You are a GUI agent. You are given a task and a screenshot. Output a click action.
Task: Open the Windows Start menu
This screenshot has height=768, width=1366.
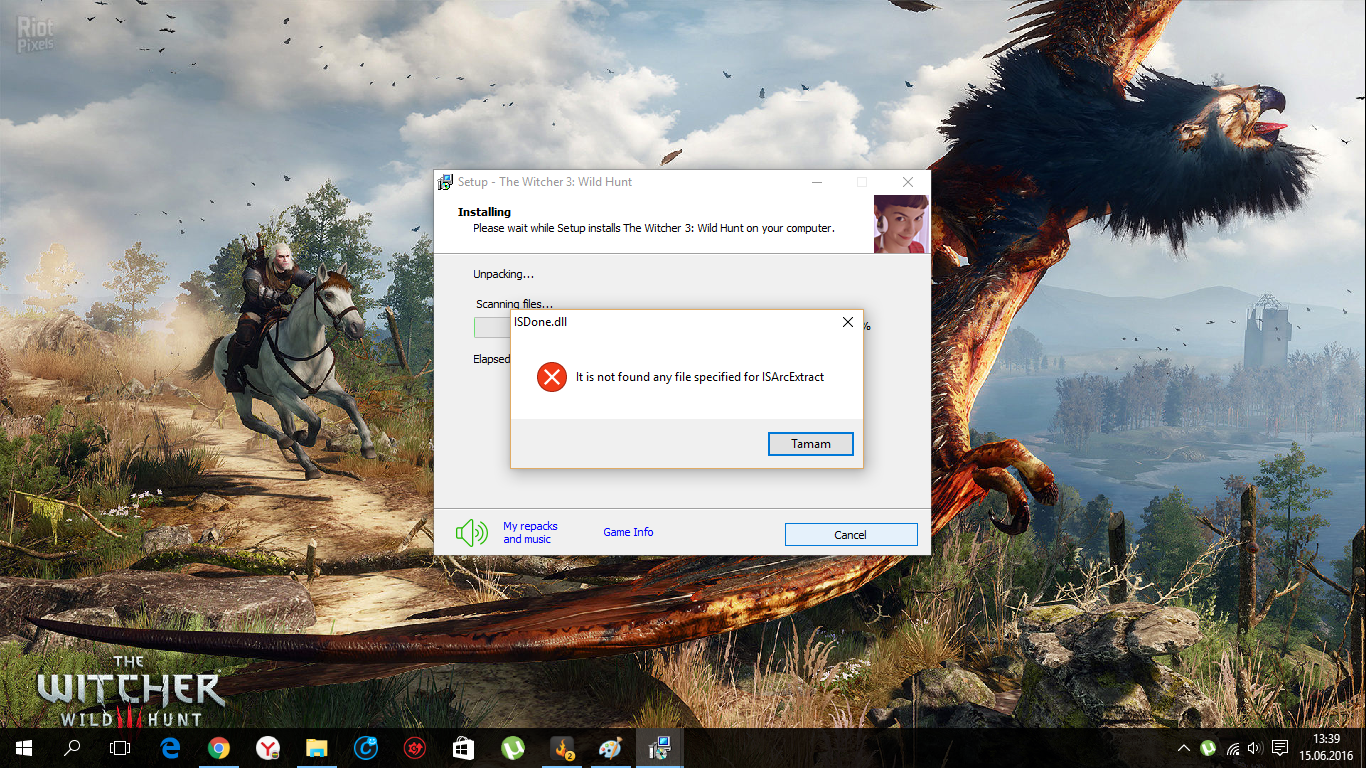tap(24, 748)
